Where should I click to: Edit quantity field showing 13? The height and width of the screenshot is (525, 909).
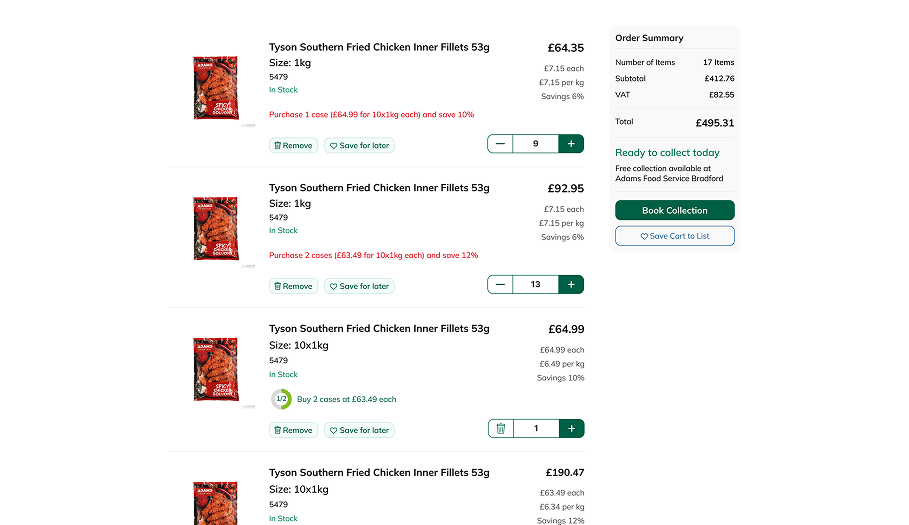coord(535,285)
